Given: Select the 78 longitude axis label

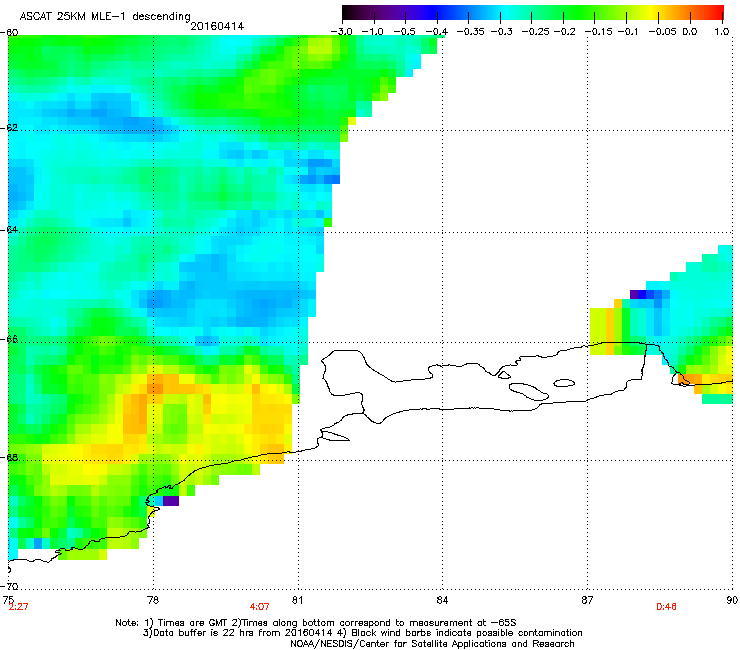Looking at the screenshot, I should pos(153,600).
